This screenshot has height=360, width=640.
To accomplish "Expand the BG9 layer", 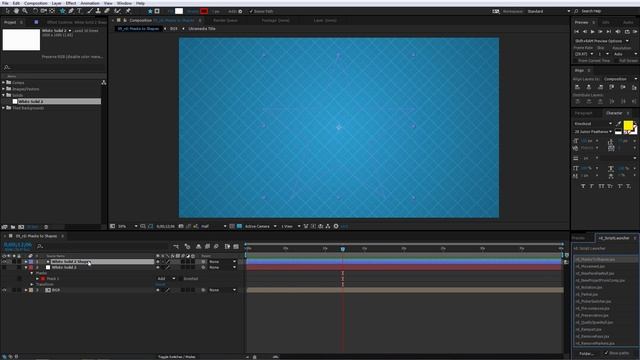I will coord(26,290).
